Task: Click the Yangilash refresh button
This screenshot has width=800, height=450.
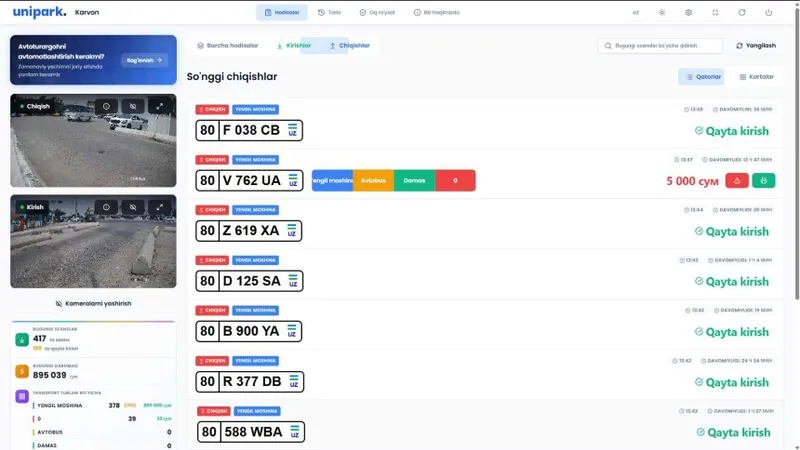Action: 756,45
